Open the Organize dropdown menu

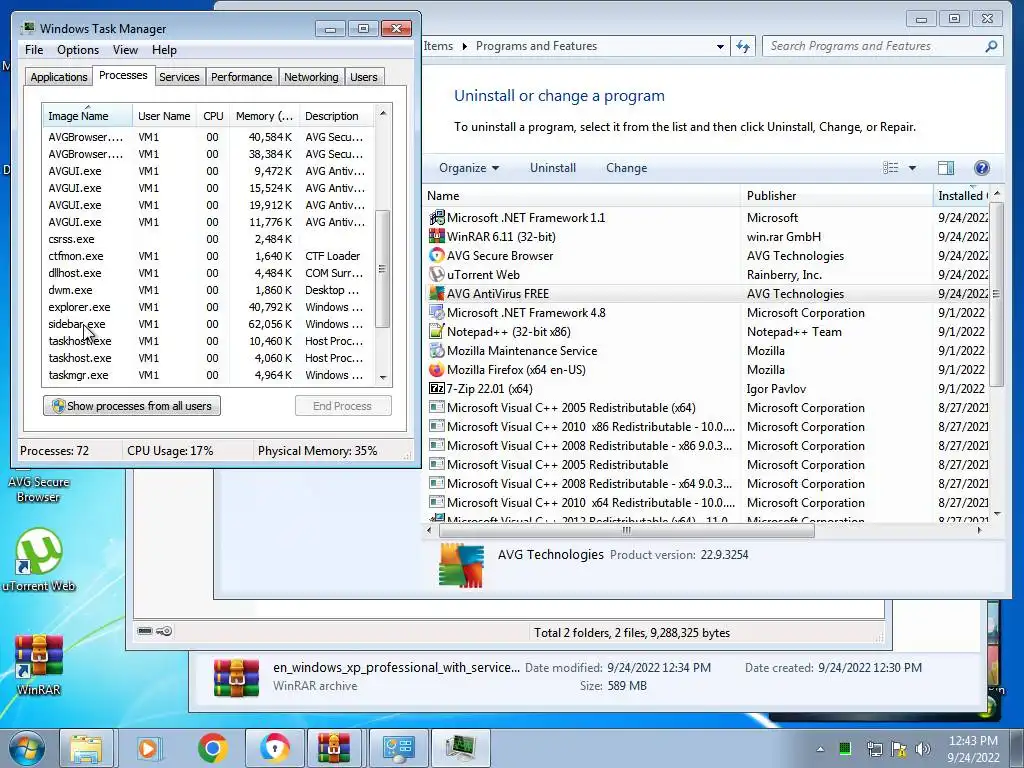pyautogui.click(x=469, y=168)
